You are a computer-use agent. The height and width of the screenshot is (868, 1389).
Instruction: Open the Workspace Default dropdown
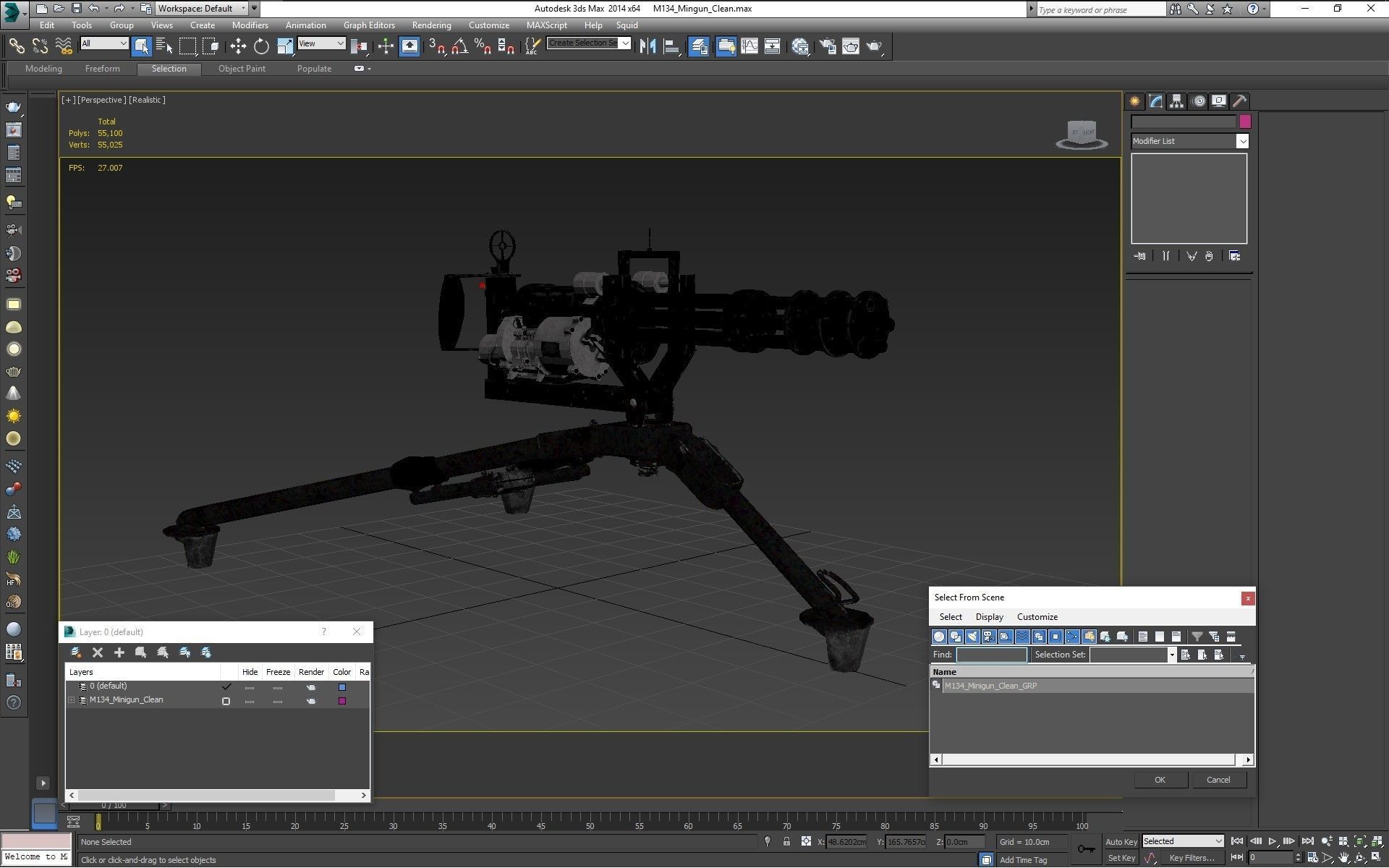pos(203,9)
